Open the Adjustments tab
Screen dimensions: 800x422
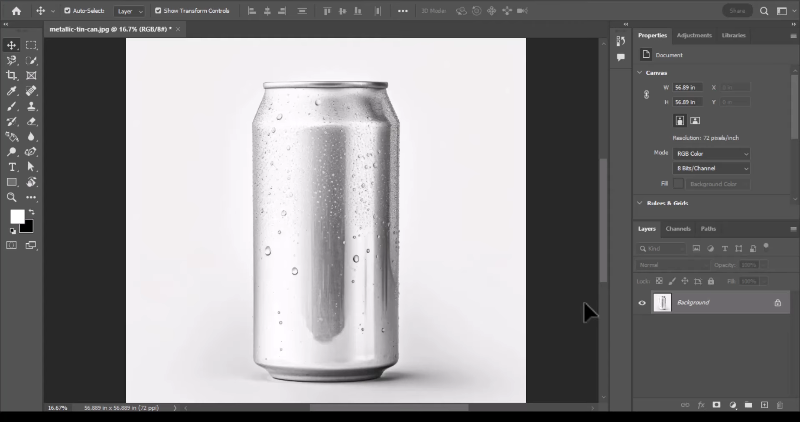tap(694, 35)
